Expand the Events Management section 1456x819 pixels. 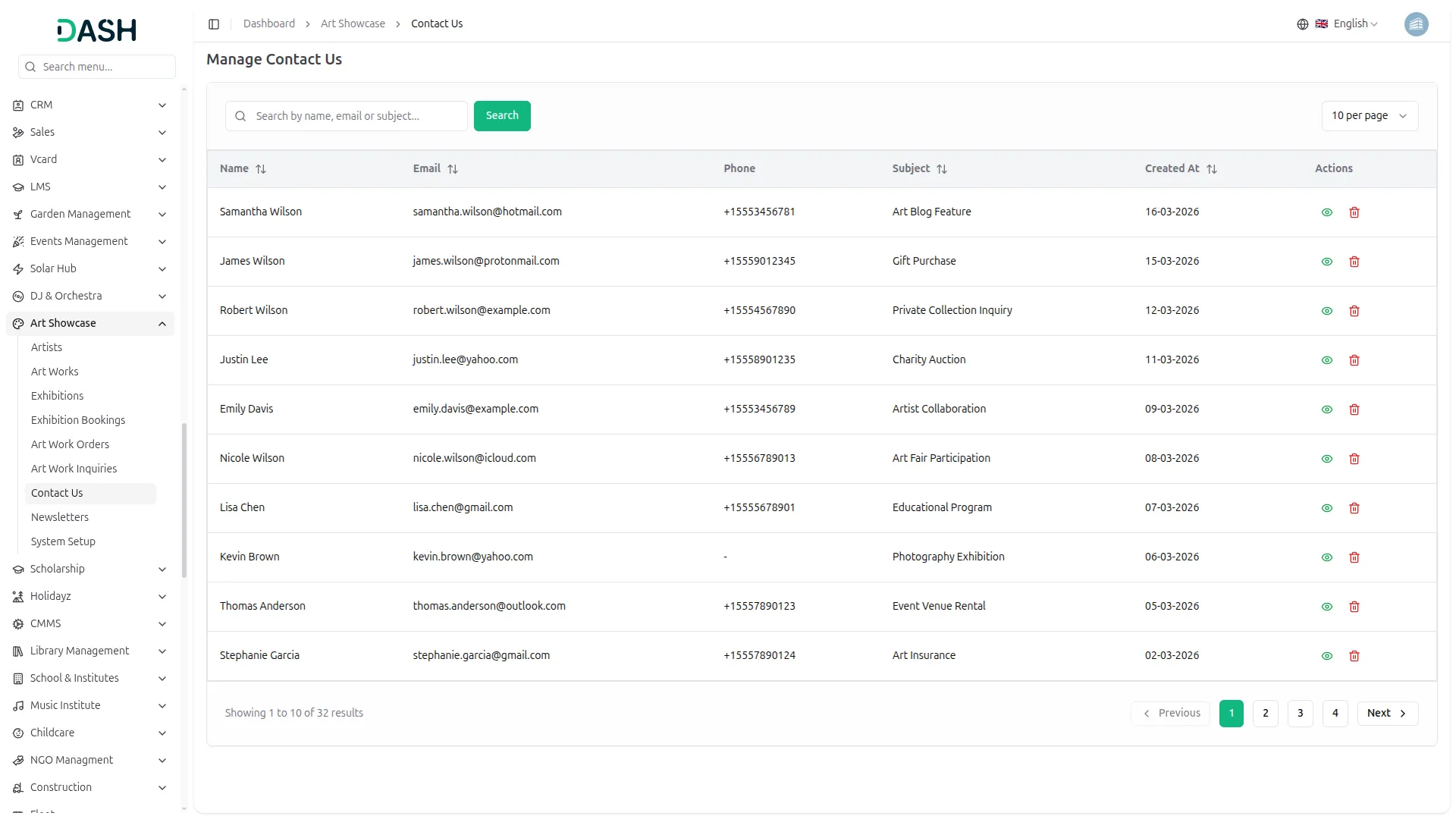click(x=162, y=242)
